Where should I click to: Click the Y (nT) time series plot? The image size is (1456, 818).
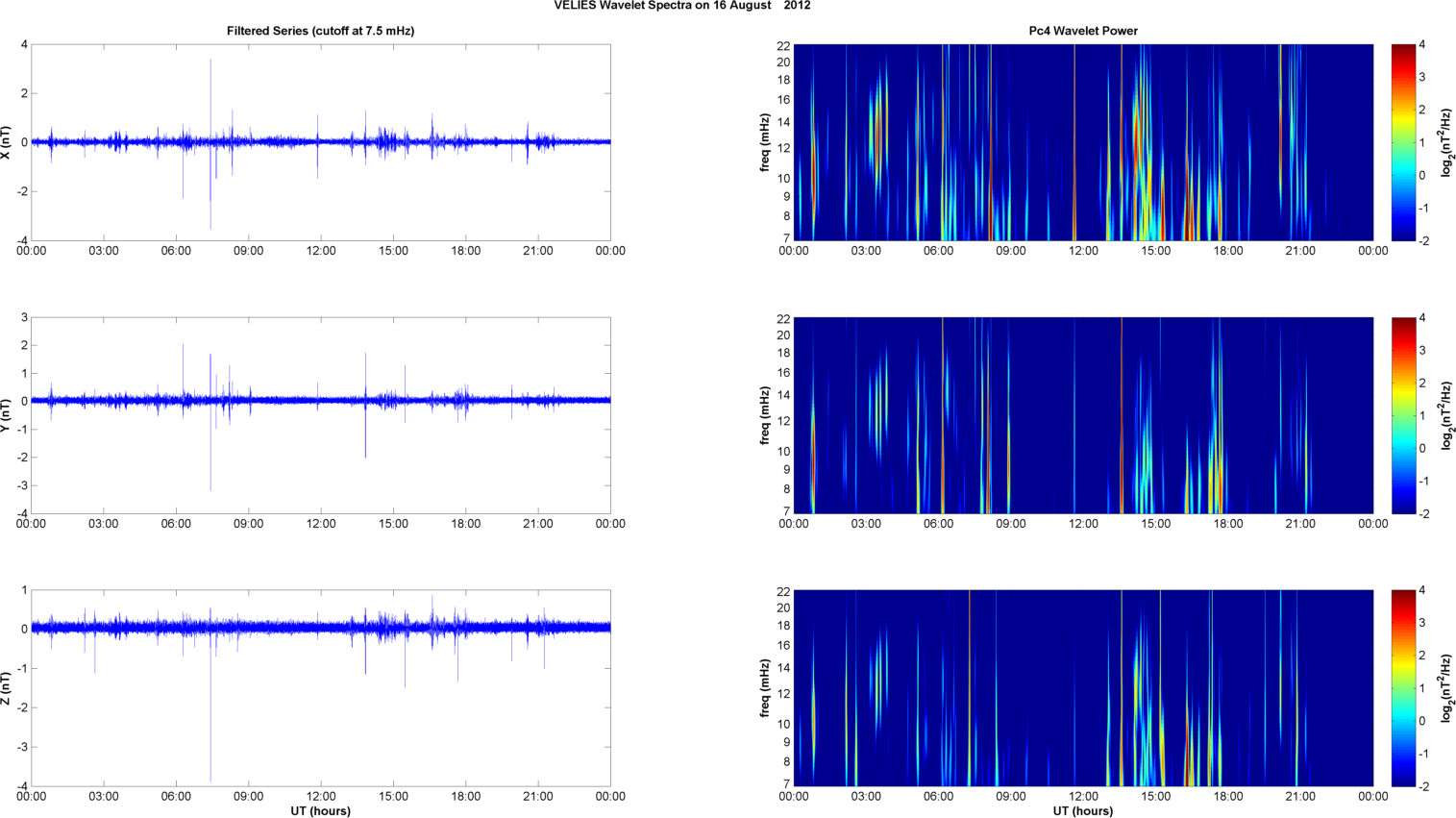[x=320, y=415]
